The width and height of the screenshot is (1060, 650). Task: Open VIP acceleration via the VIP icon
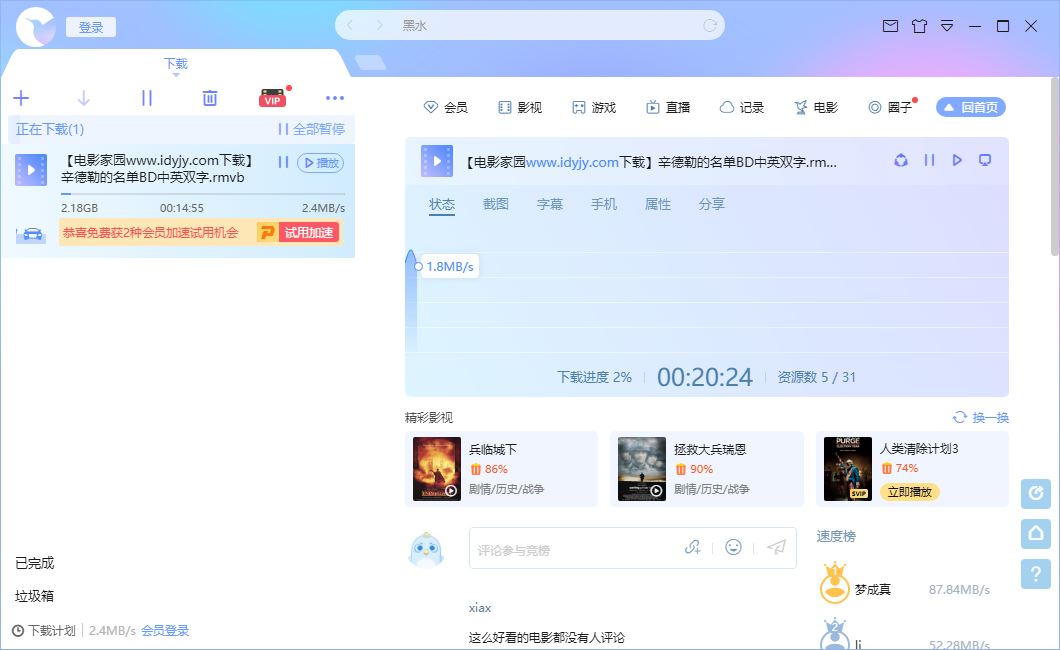[x=271, y=98]
